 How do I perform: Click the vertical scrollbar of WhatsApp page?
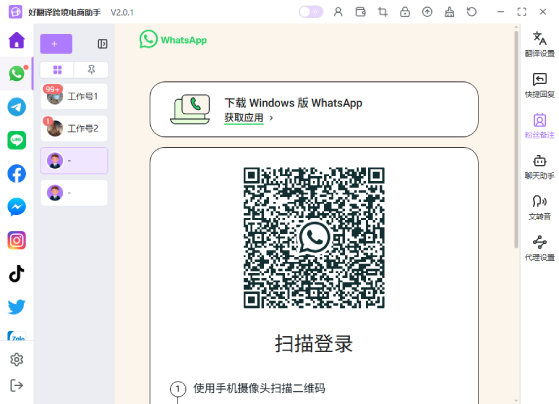[x=516, y=139]
